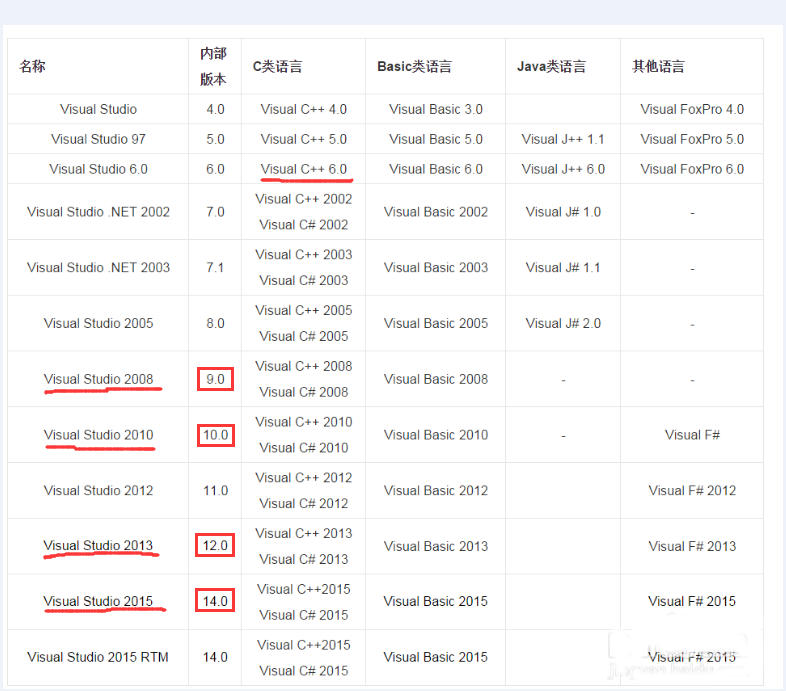Click the Visual J++ 1.1 cell
786x691 pixels.
pyautogui.click(x=563, y=139)
